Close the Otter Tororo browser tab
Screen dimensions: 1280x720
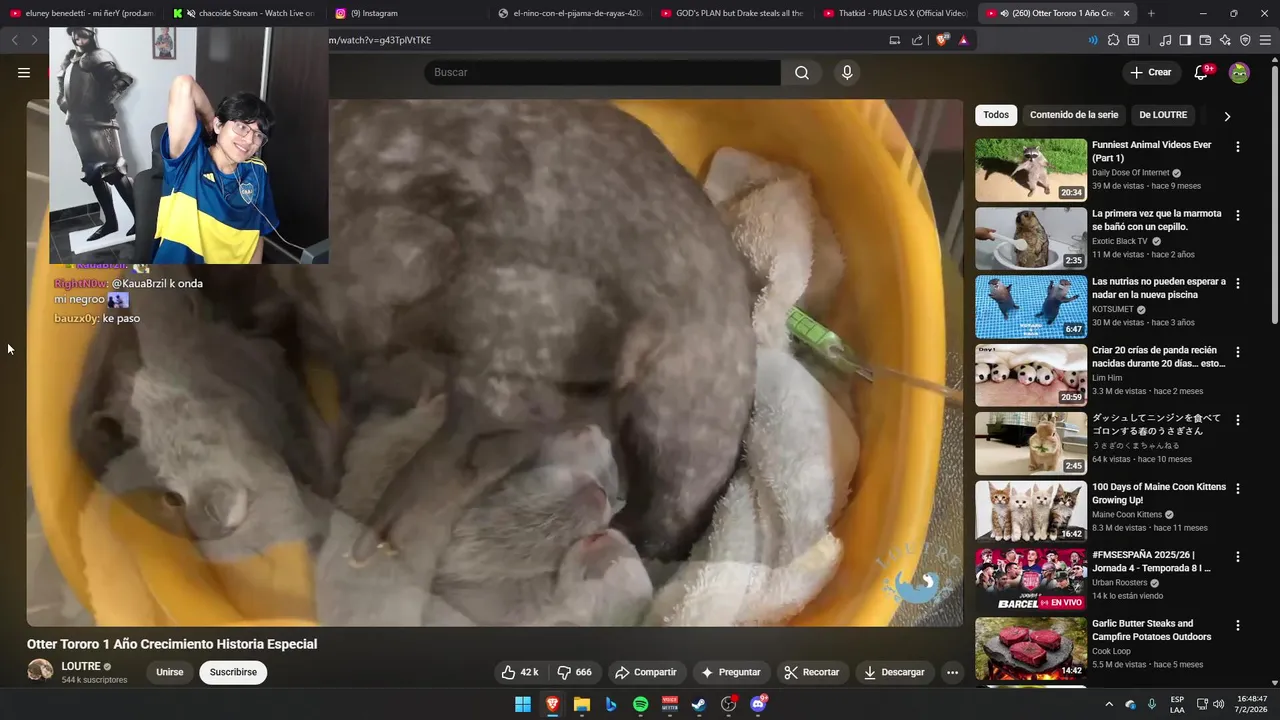pos(1127,13)
